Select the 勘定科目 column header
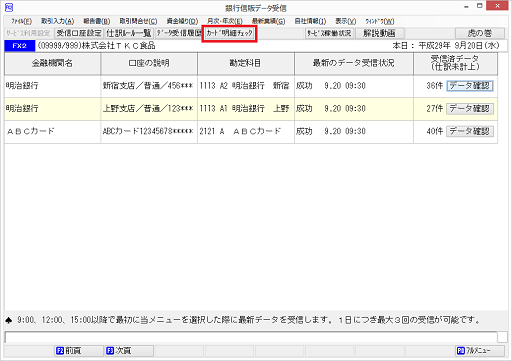The image size is (512, 361). tap(246, 63)
